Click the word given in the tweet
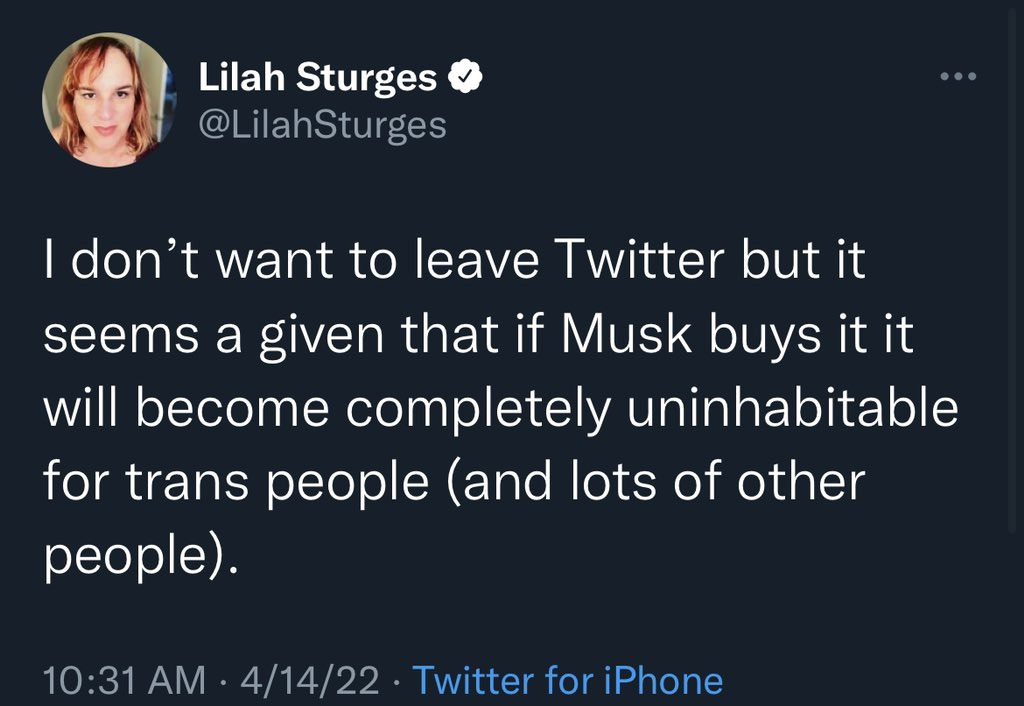This screenshot has width=1024, height=706. pyautogui.click(x=321, y=338)
